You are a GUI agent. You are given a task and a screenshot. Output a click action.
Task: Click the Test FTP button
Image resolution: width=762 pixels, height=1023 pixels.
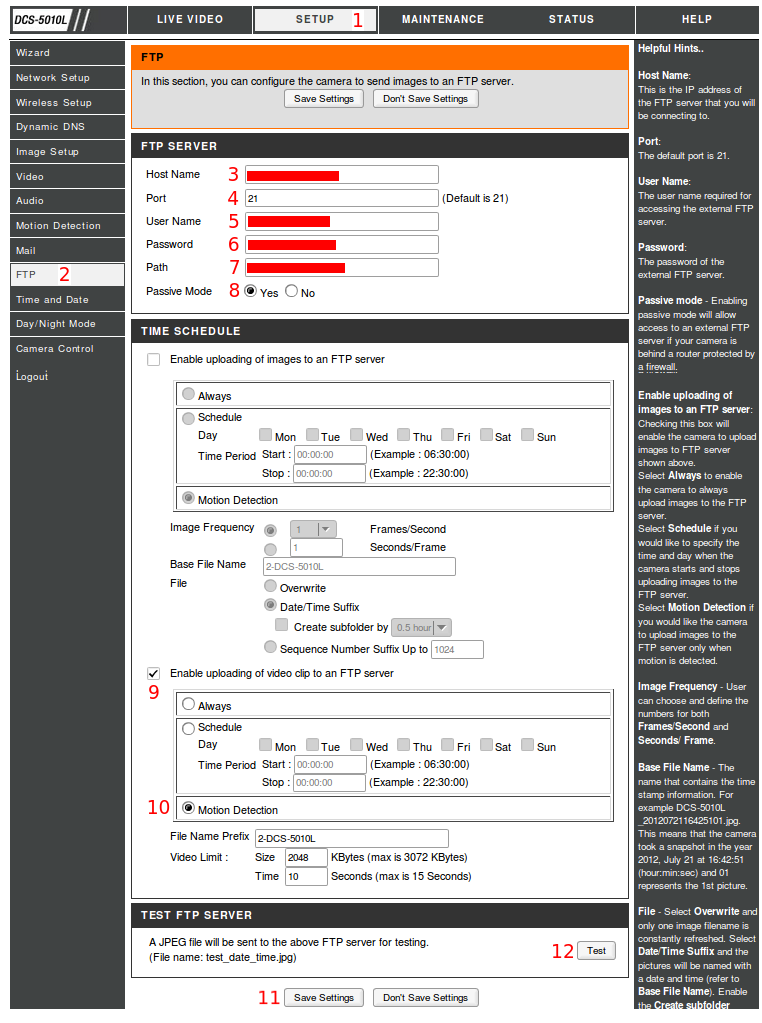(x=596, y=951)
